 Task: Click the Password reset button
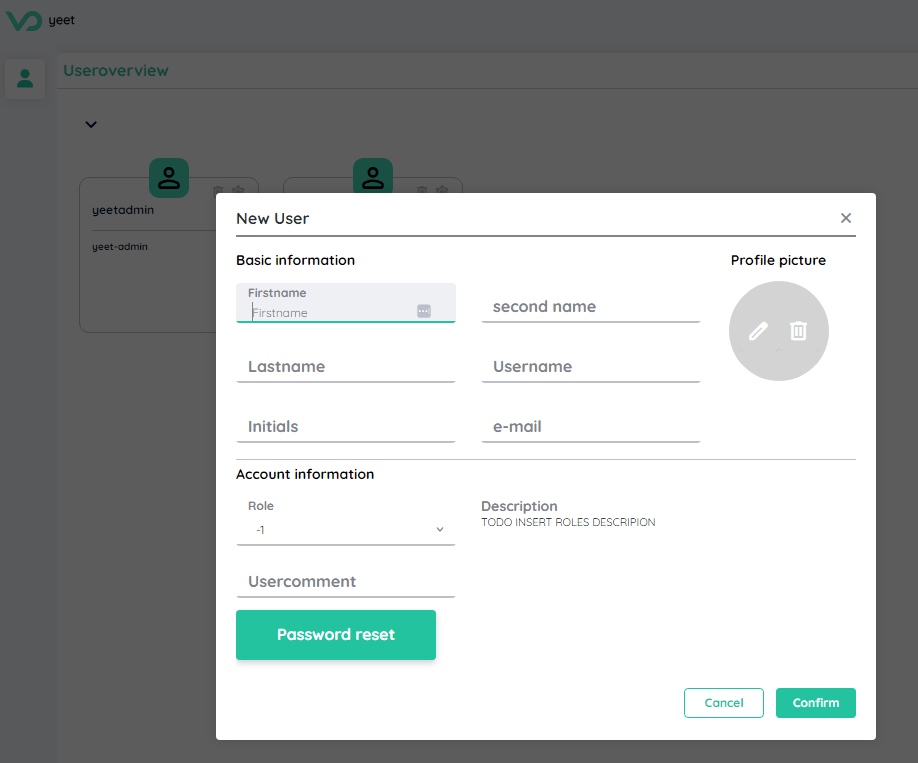pyautogui.click(x=335, y=635)
